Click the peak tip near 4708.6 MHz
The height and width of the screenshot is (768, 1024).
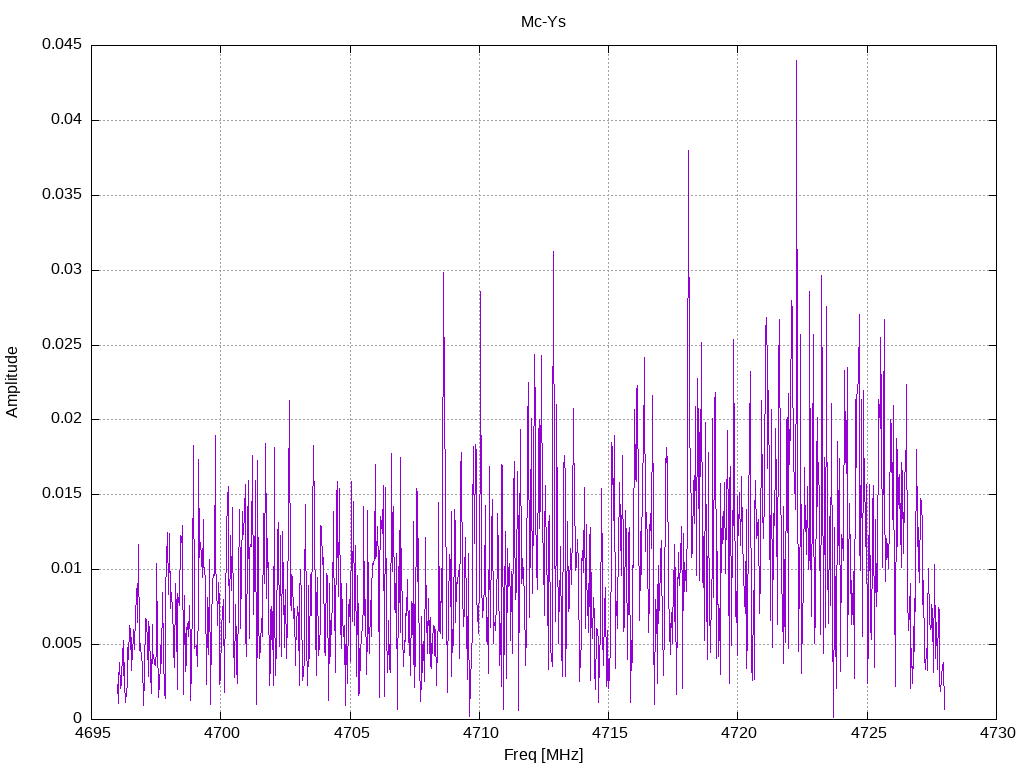[443, 272]
